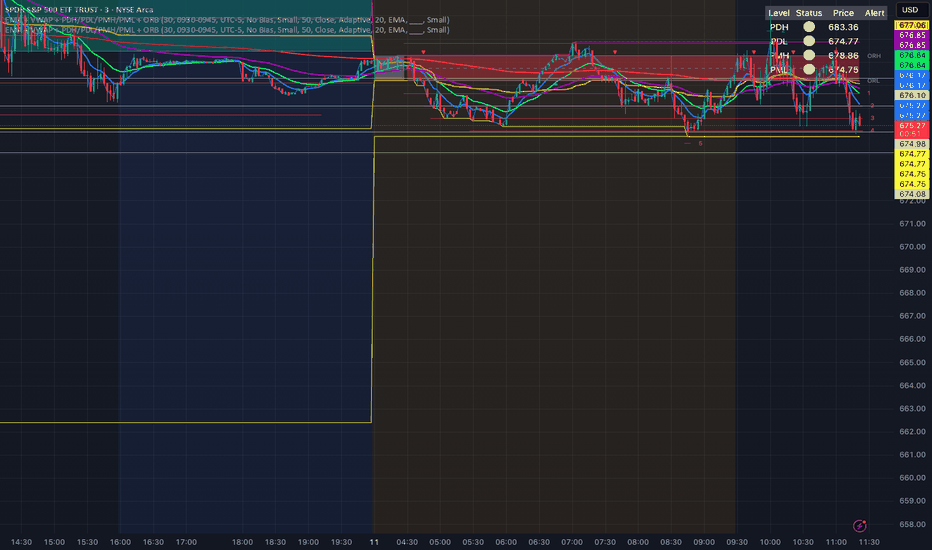This screenshot has width=932, height=550.
Task: Click the PML status indicator circle
Action: [808, 70]
